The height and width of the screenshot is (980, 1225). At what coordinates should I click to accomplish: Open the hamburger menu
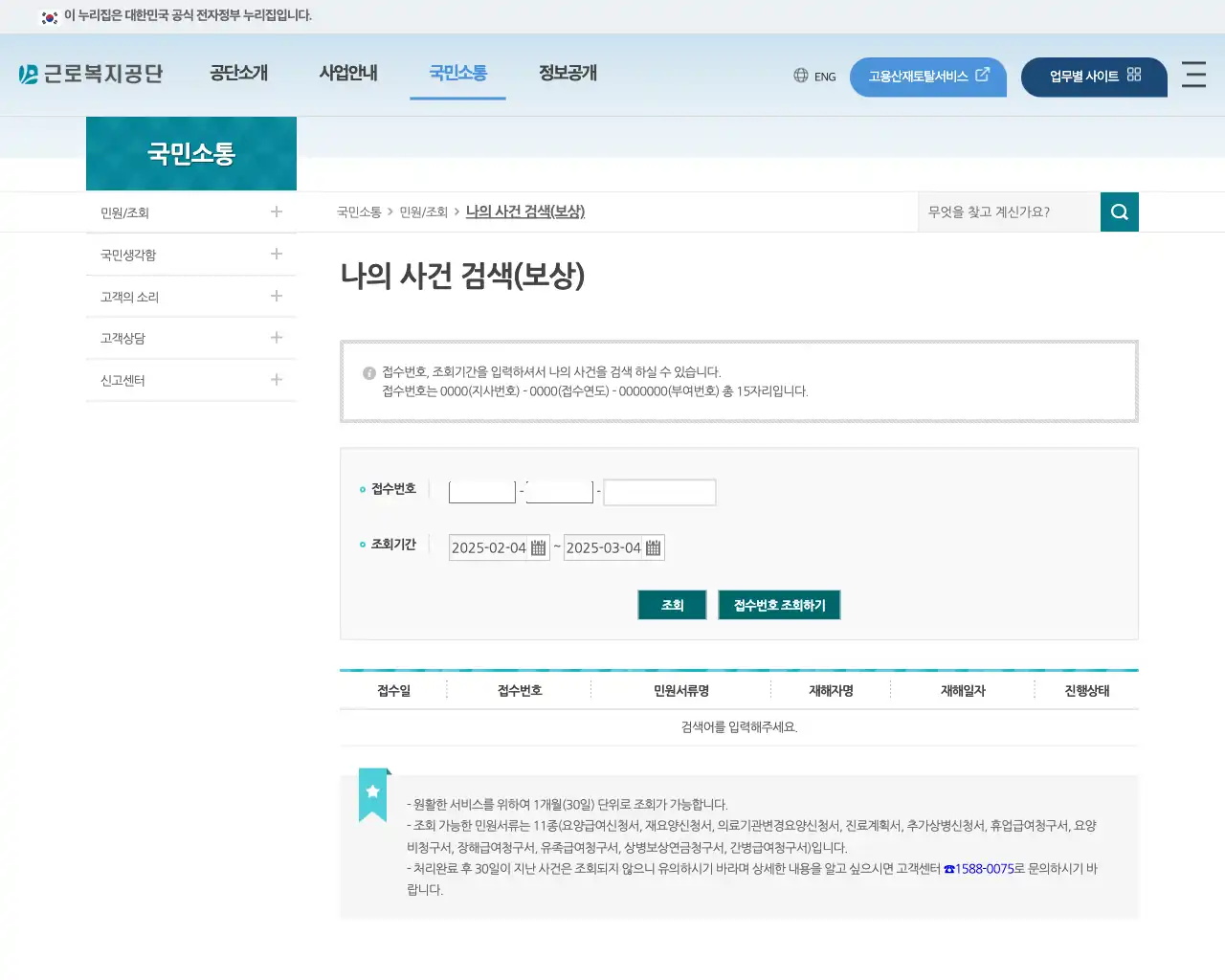pos(1193,77)
